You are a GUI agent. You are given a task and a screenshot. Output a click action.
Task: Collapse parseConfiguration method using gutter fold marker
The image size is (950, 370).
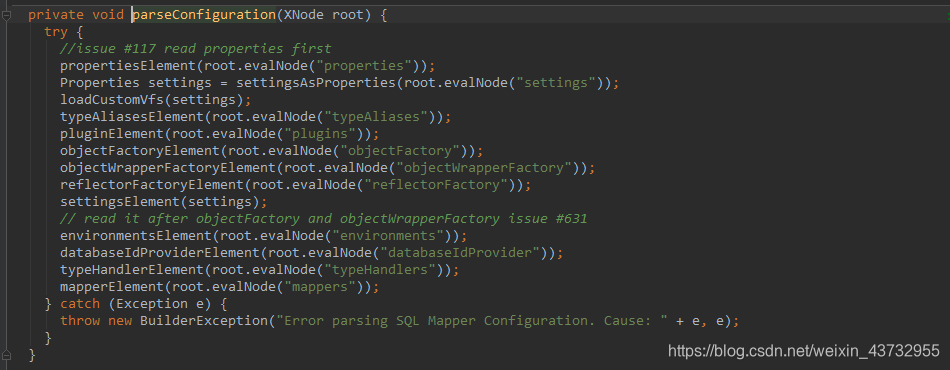(x=7, y=16)
